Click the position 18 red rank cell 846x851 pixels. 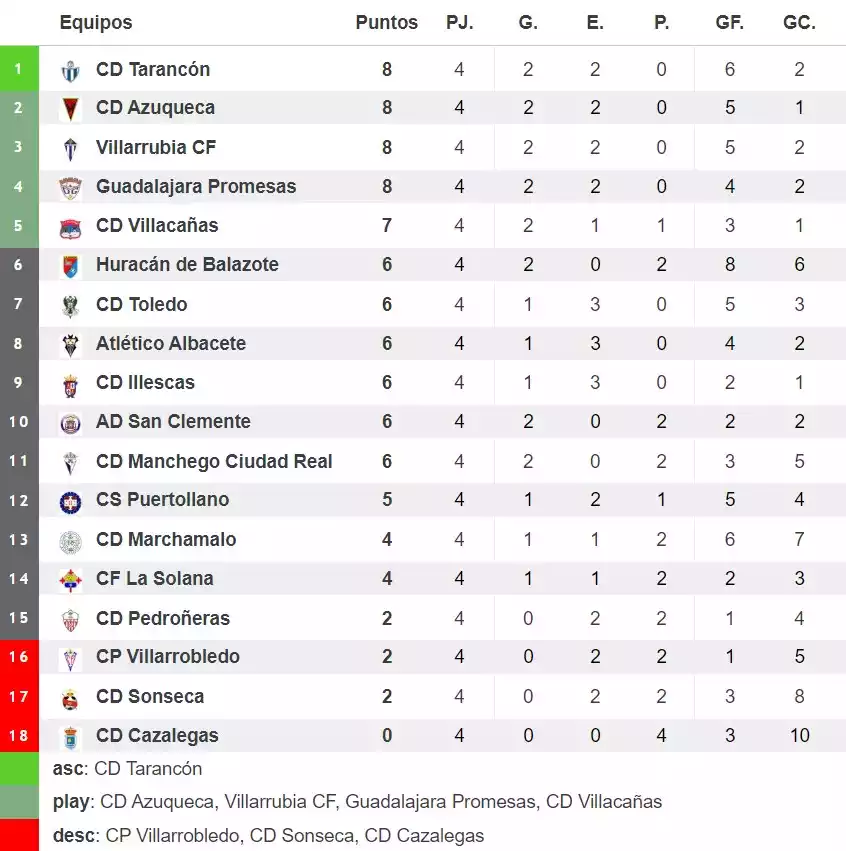(19, 735)
